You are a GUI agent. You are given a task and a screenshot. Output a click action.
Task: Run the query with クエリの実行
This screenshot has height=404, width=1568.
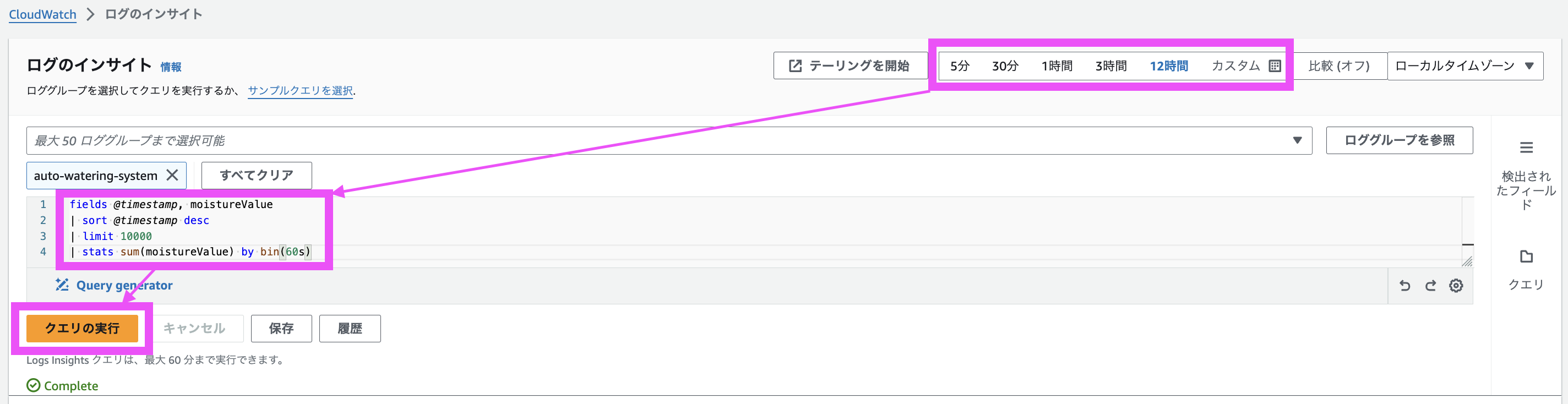(82, 329)
